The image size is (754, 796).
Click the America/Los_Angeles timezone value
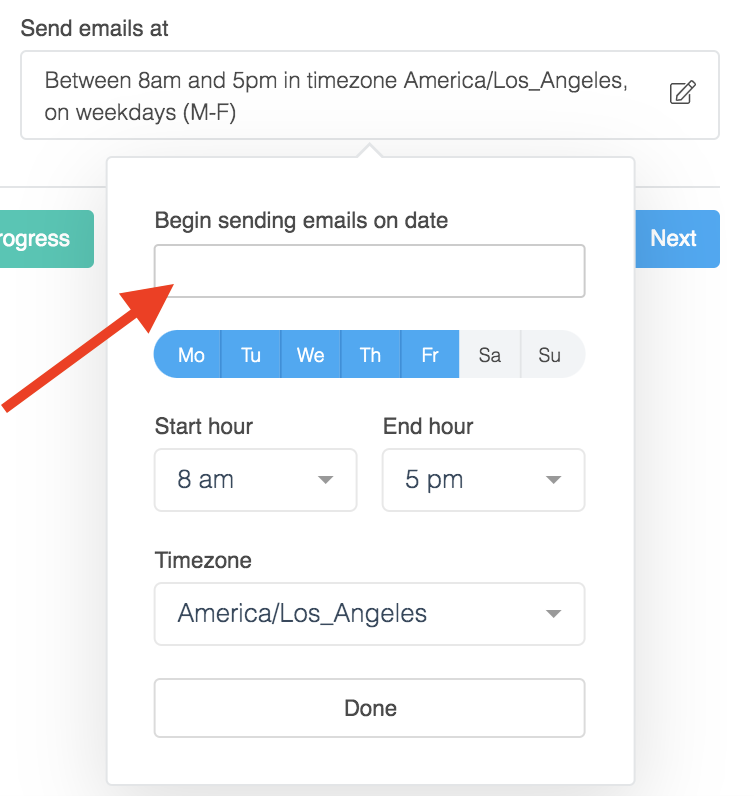303,614
